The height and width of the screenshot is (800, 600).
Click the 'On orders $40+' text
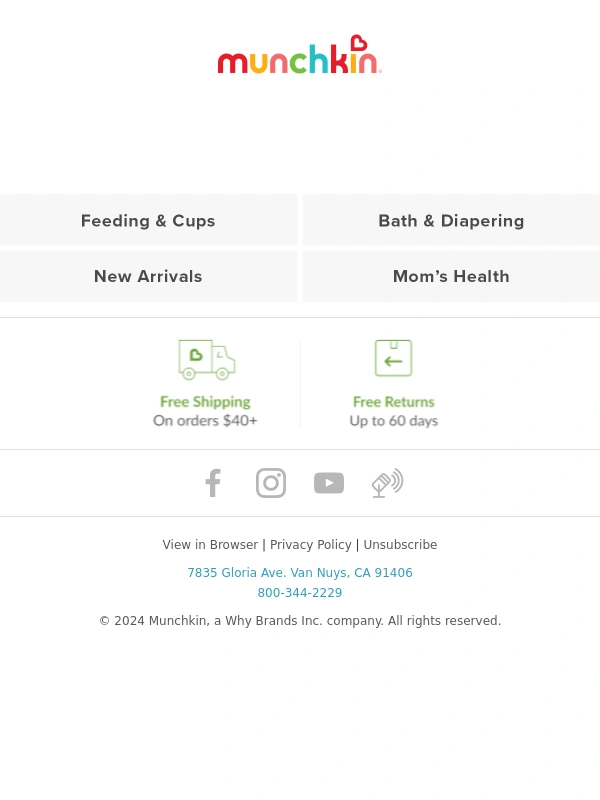pyautogui.click(x=205, y=420)
